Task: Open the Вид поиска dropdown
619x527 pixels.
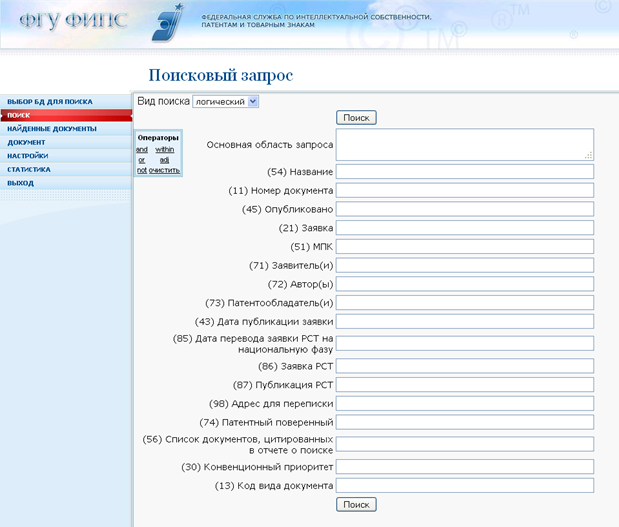Action: coord(225,102)
